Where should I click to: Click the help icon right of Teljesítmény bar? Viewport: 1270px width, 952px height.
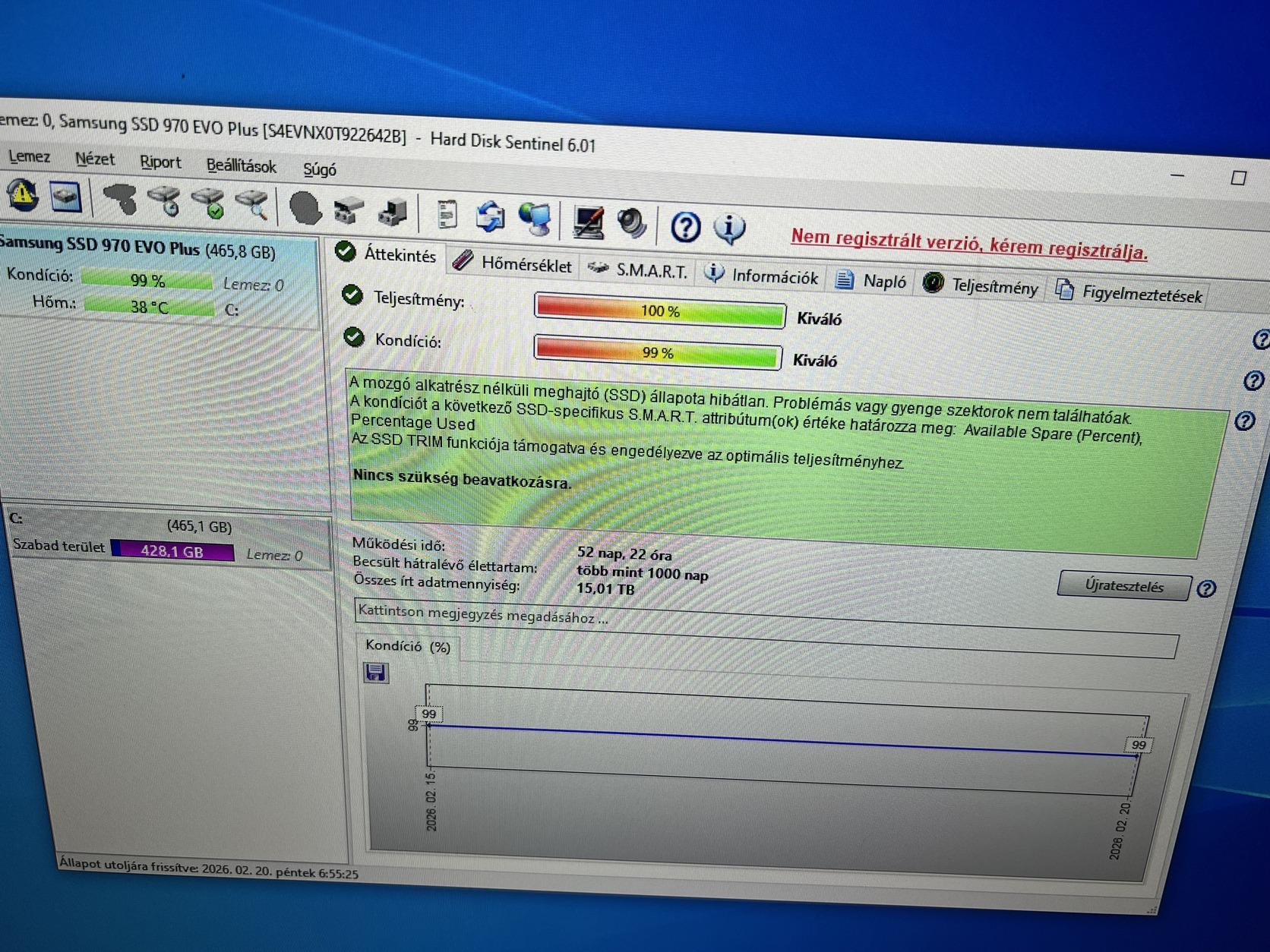(1261, 340)
